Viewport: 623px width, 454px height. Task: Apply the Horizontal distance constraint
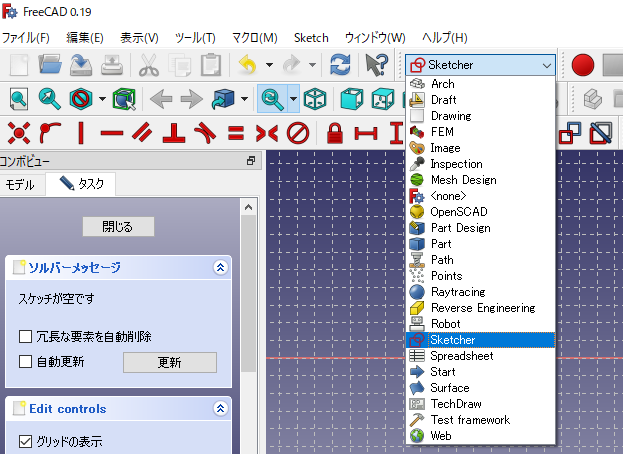(x=366, y=133)
